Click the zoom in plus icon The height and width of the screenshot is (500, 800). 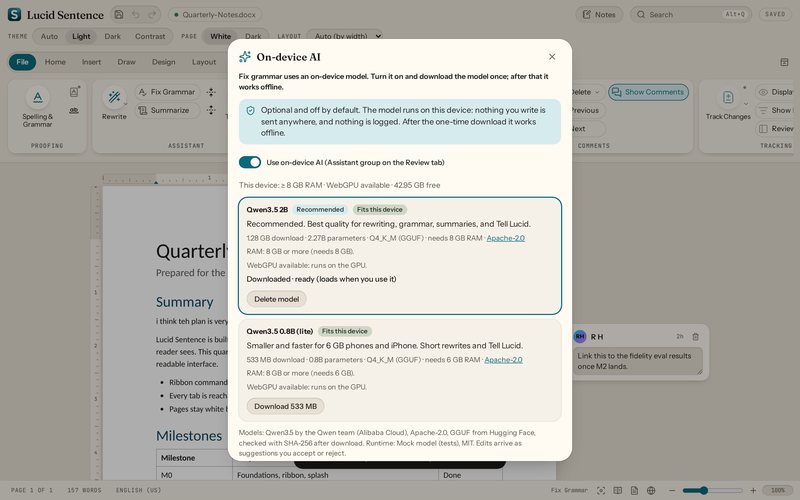coord(753,490)
